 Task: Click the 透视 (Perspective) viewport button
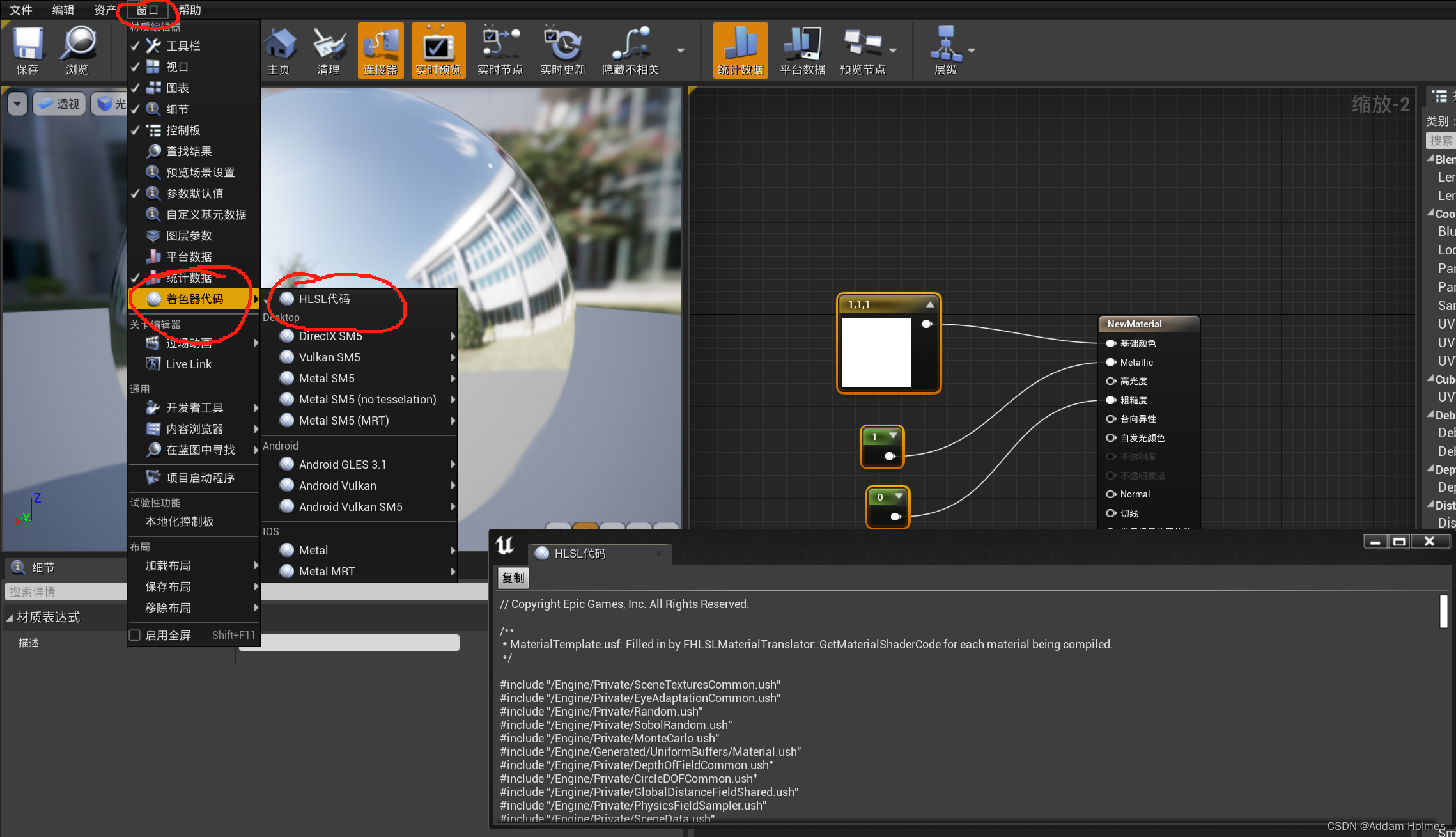coord(59,104)
